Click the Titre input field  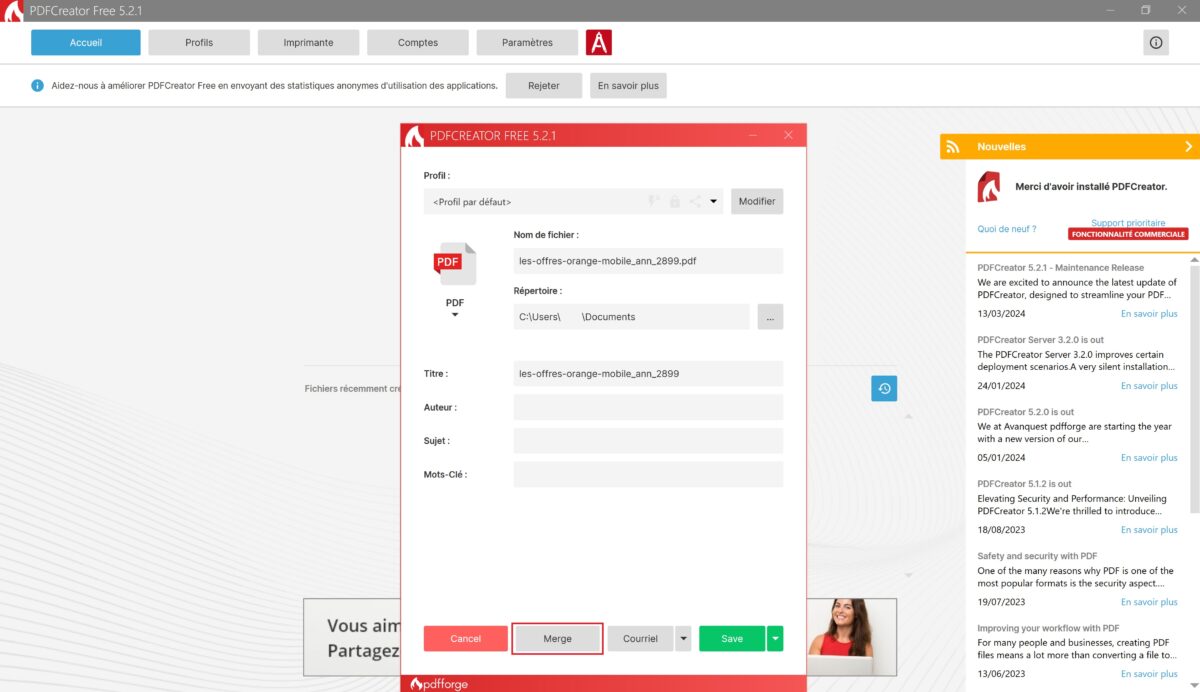648,374
